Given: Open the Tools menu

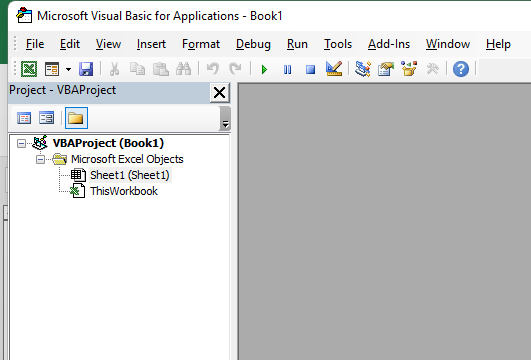Looking at the screenshot, I should click(x=338, y=44).
